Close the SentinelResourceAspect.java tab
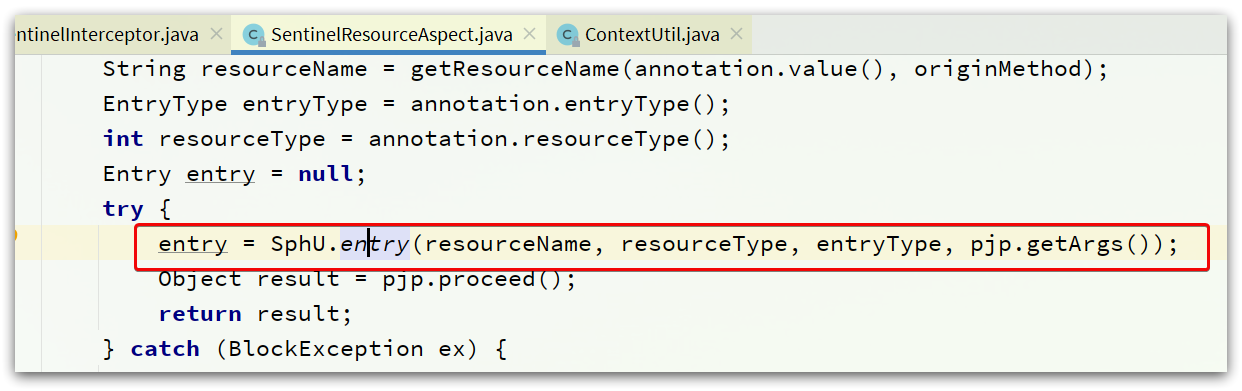 (531, 35)
